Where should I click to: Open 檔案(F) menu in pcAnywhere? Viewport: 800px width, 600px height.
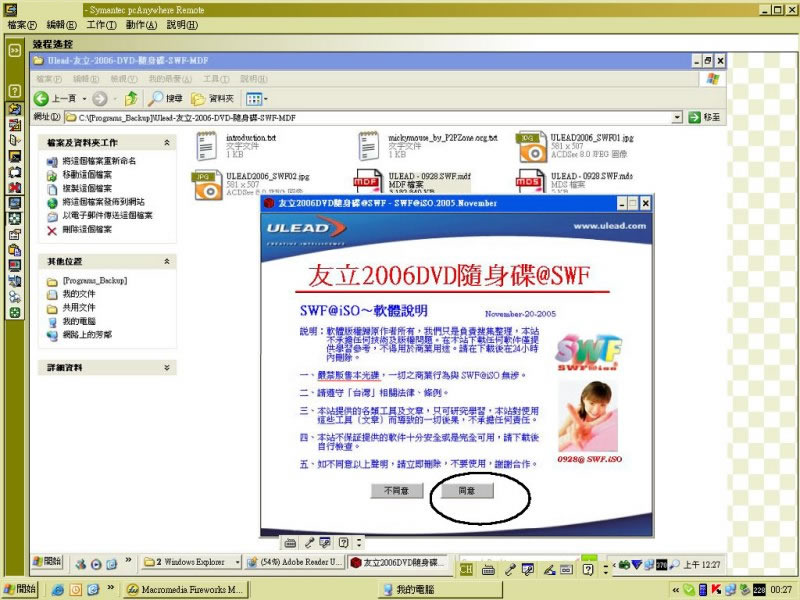(22, 25)
